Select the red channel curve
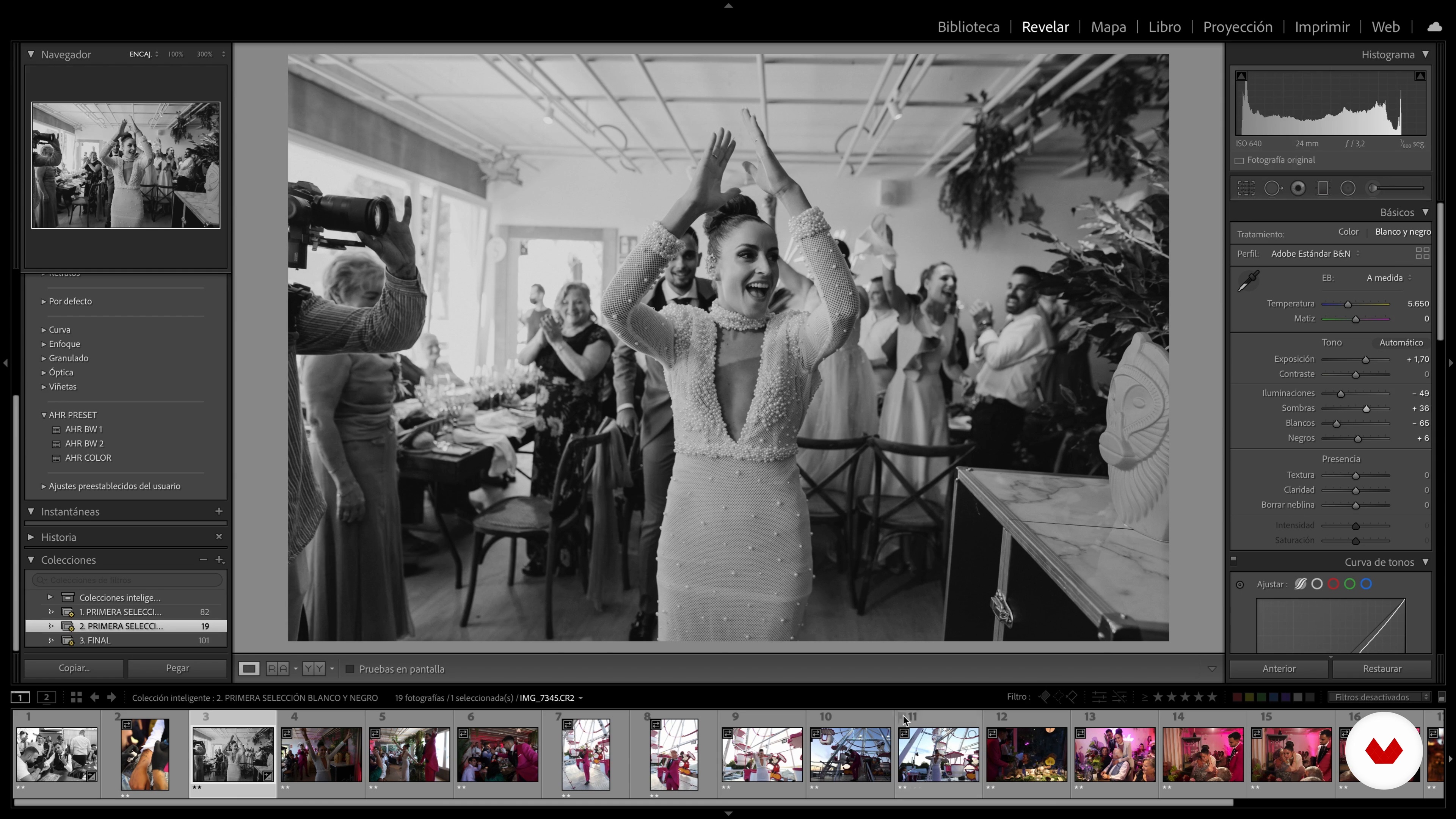Viewport: 1456px width, 819px height. coord(1334,584)
